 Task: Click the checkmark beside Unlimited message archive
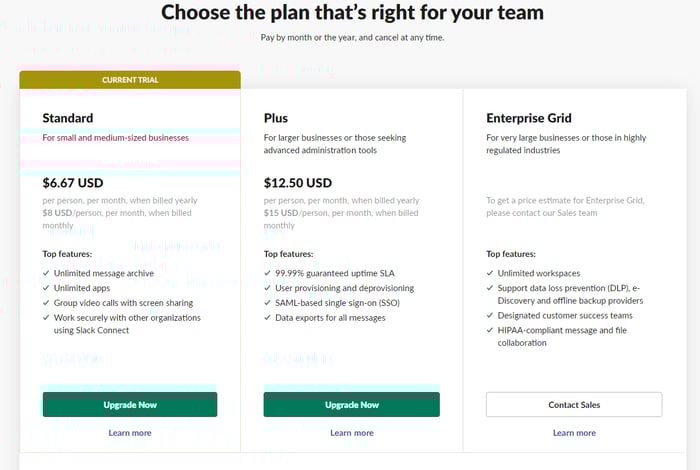click(47, 273)
